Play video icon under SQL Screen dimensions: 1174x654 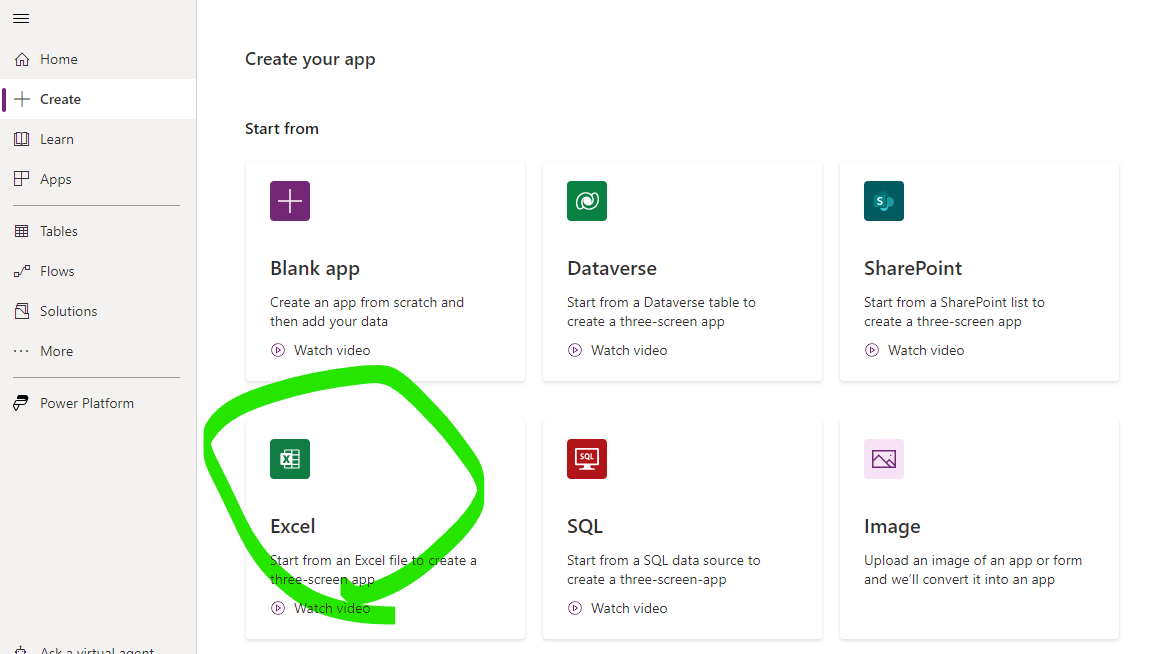point(575,608)
